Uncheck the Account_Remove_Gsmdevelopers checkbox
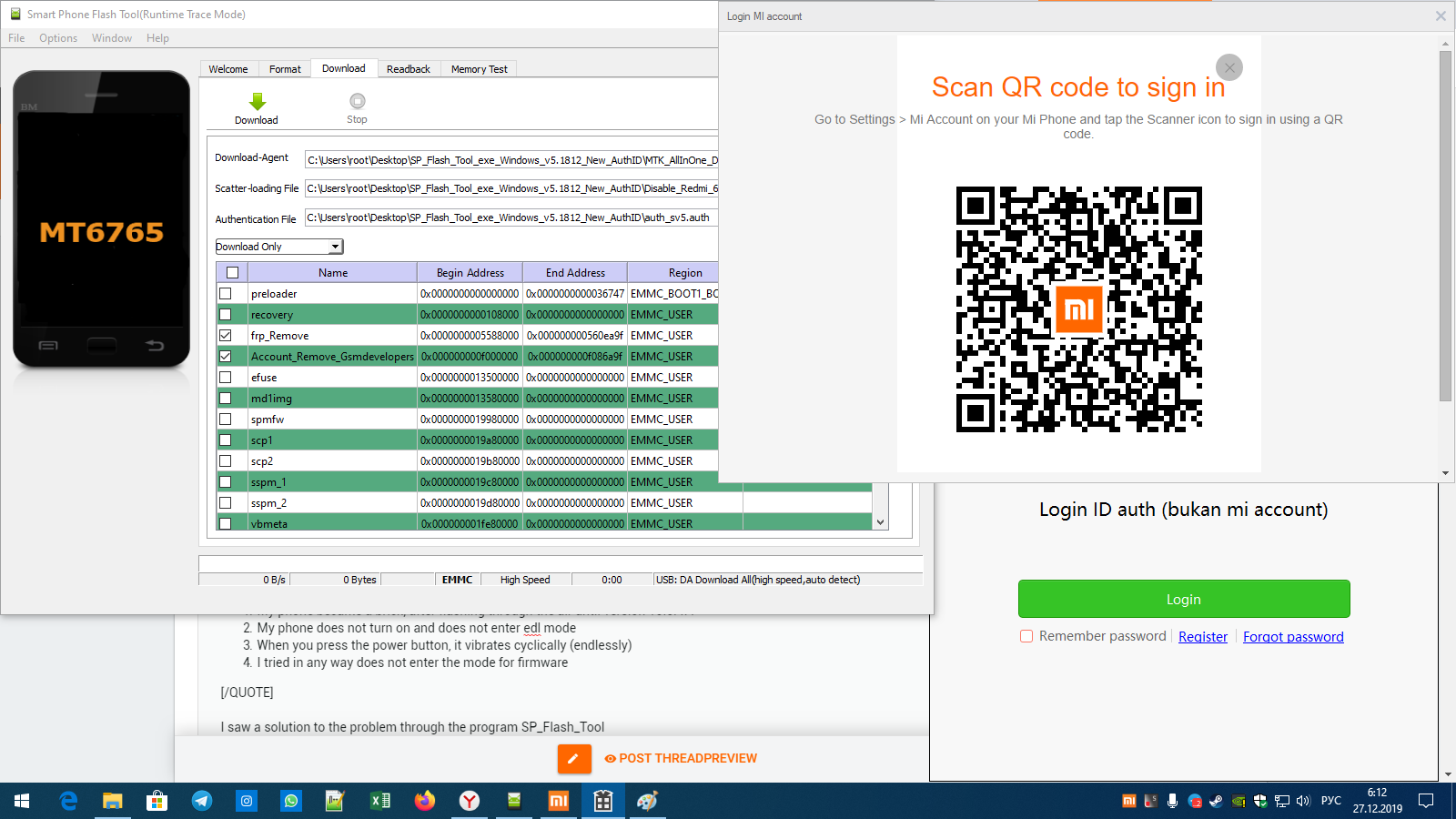 (x=226, y=357)
